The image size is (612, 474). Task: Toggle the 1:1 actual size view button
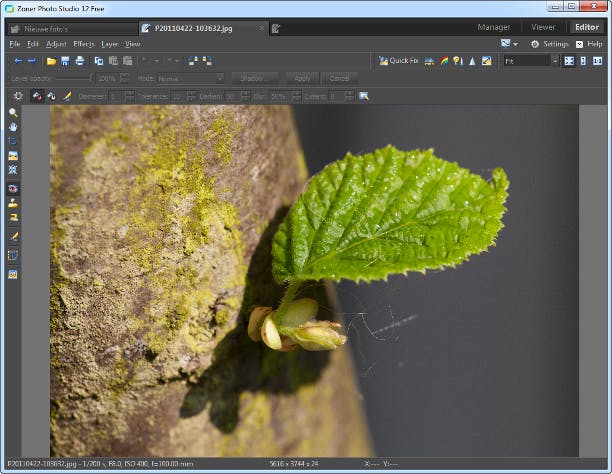(x=597, y=61)
